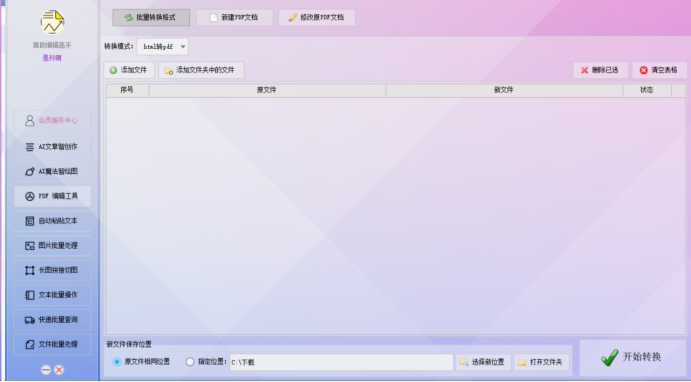
Task: Click the purple username 是孙啊
Action: coord(52,58)
